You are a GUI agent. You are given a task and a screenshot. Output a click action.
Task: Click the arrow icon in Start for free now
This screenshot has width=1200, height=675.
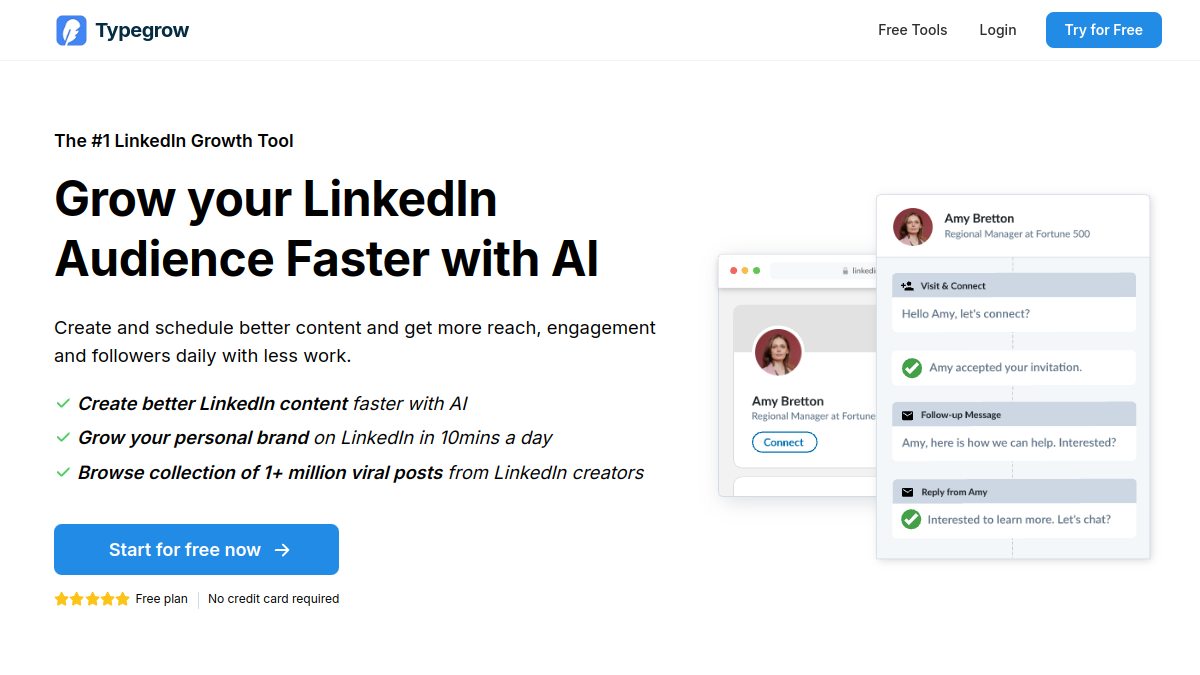point(282,550)
